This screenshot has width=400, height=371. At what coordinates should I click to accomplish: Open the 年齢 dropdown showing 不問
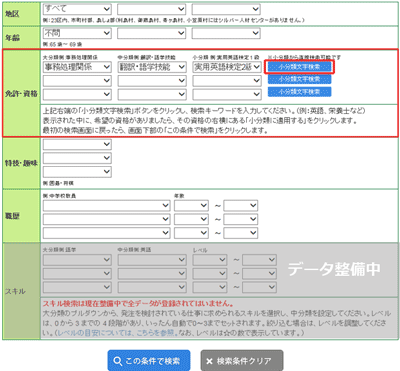(77, 33)
